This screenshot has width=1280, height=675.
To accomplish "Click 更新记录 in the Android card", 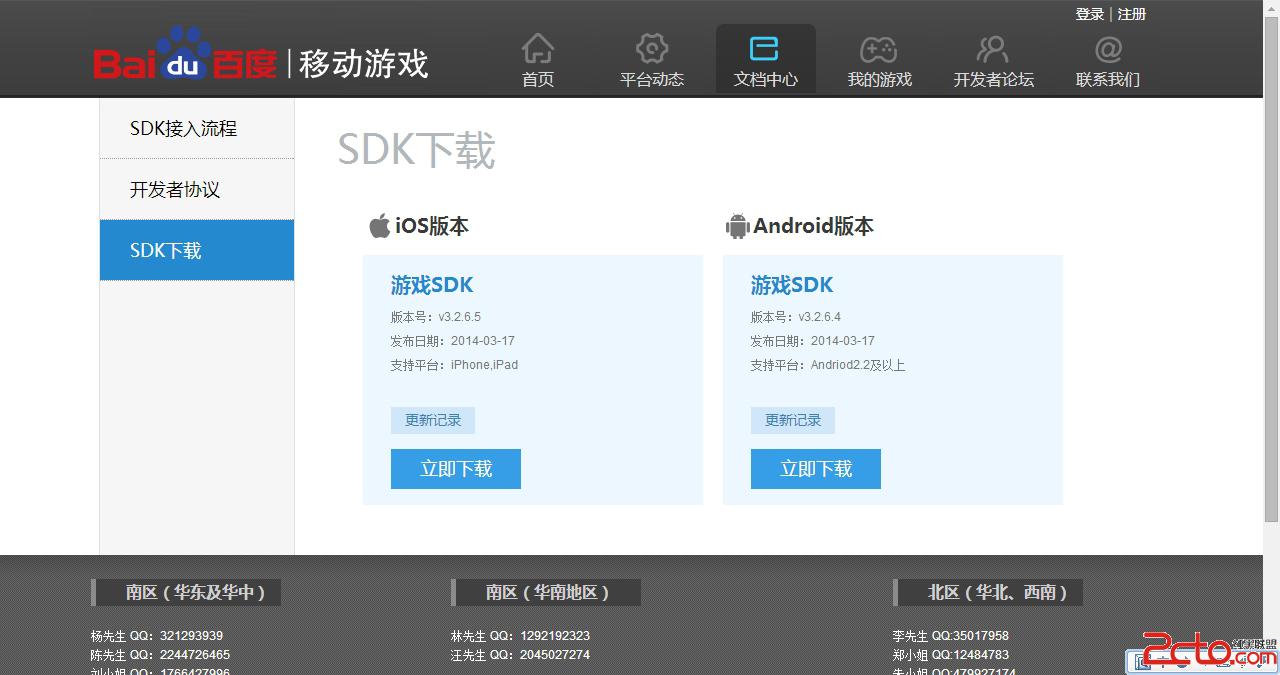I will [x=793, y=420].
